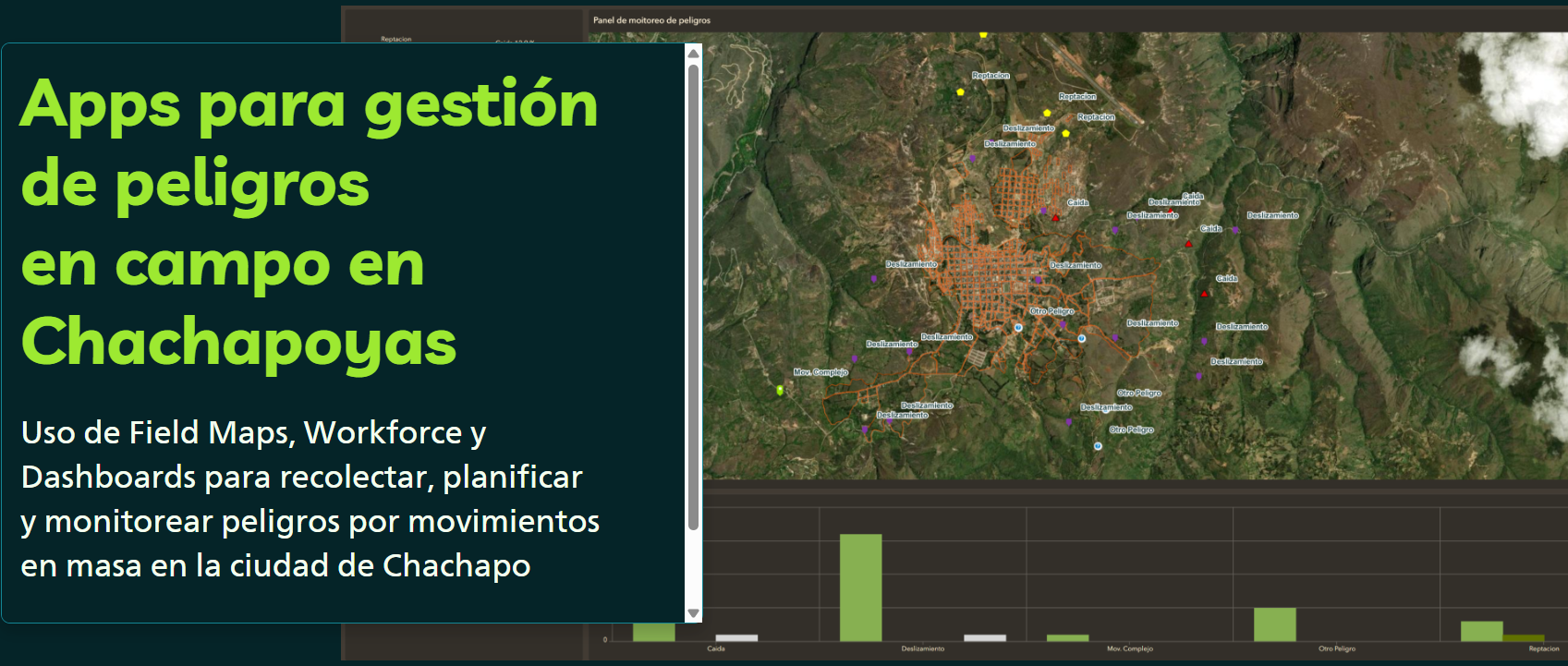Click the 'Otro Peligro' chart axis label

click(1336, 649)
